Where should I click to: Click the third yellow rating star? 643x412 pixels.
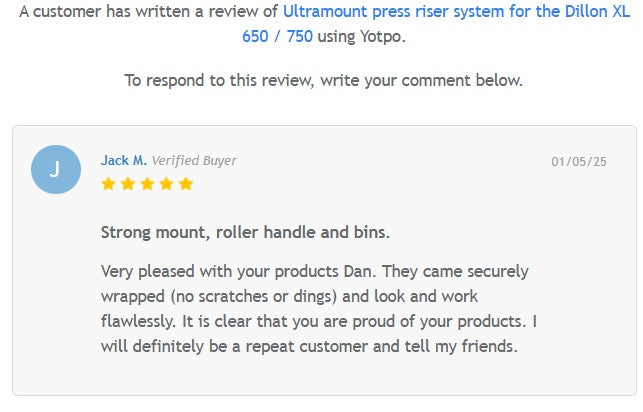146,184
